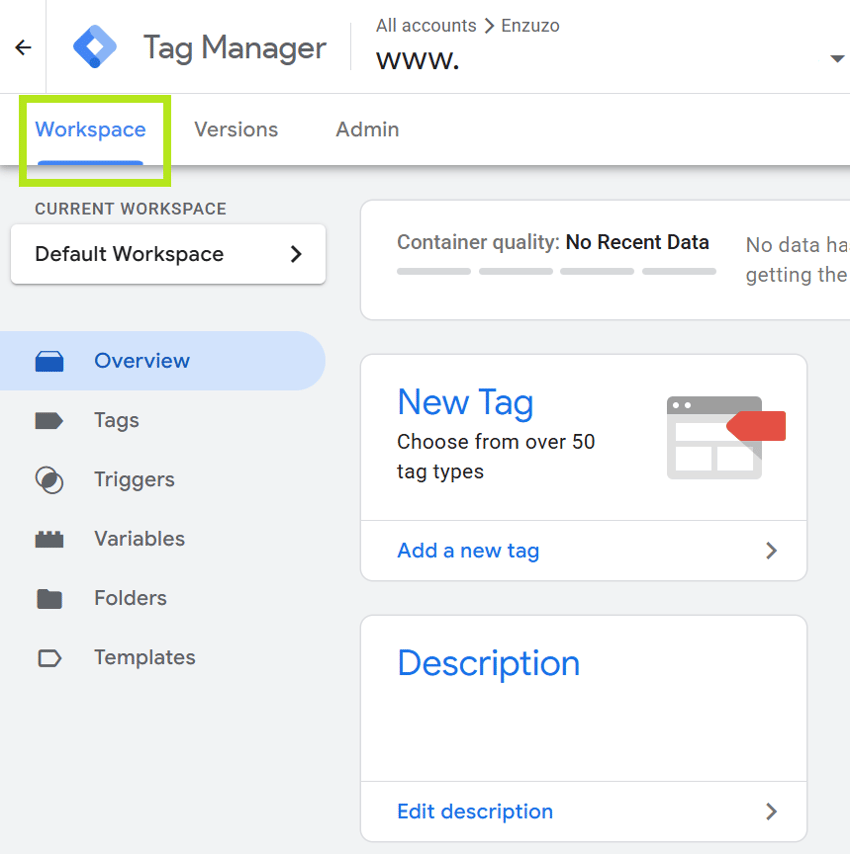
Task: Click the Tag Manager diamond logo
Action: pyautogui.click(x=95, y=46)
